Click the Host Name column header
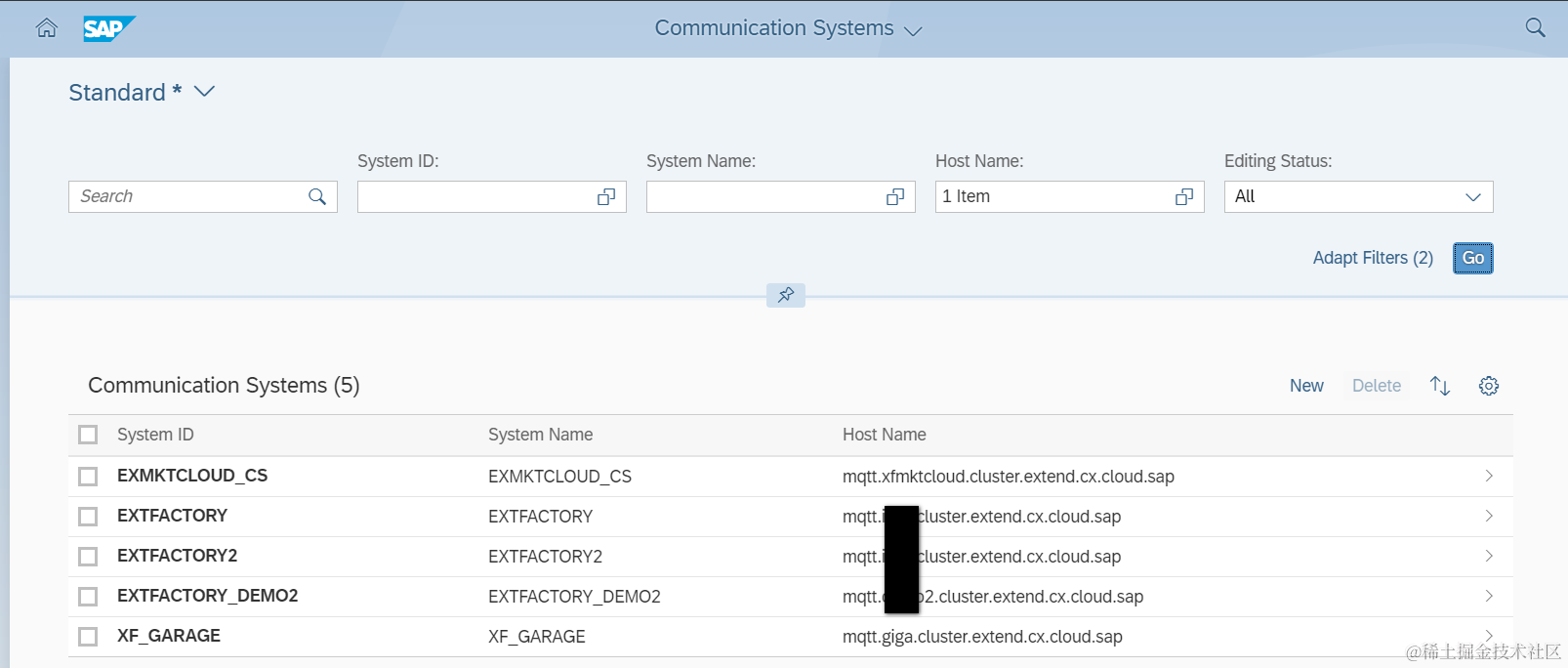Viewport: 1568px width, 668px height. 885,435
